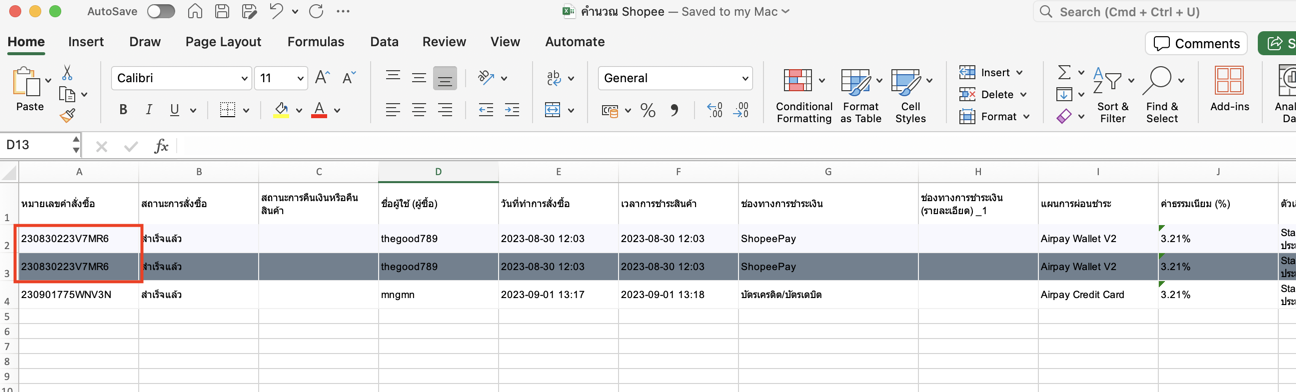1296x392 pixels.
Task: Open the Insert ribbon tab
Action: coord(86,42)
